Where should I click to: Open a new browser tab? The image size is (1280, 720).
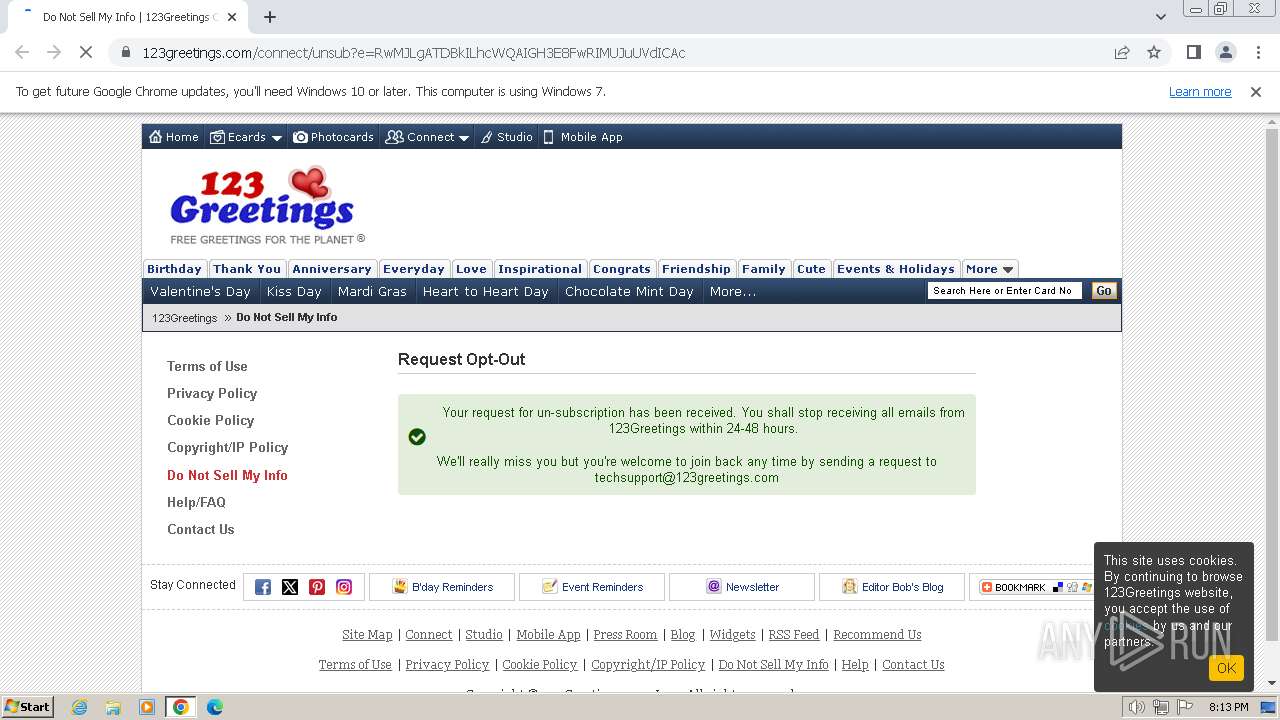(x=270, y=16)
